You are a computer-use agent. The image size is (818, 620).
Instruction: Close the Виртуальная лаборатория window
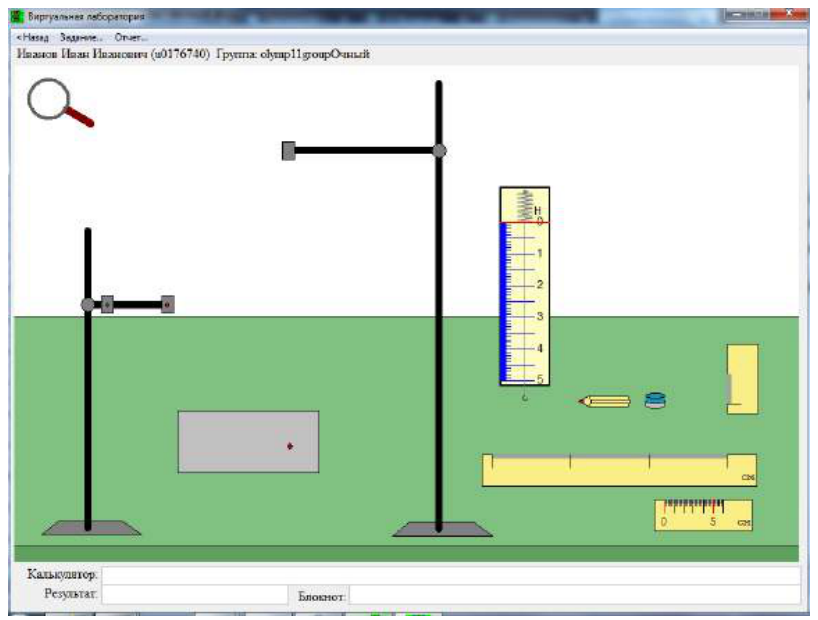coord(789,15)
